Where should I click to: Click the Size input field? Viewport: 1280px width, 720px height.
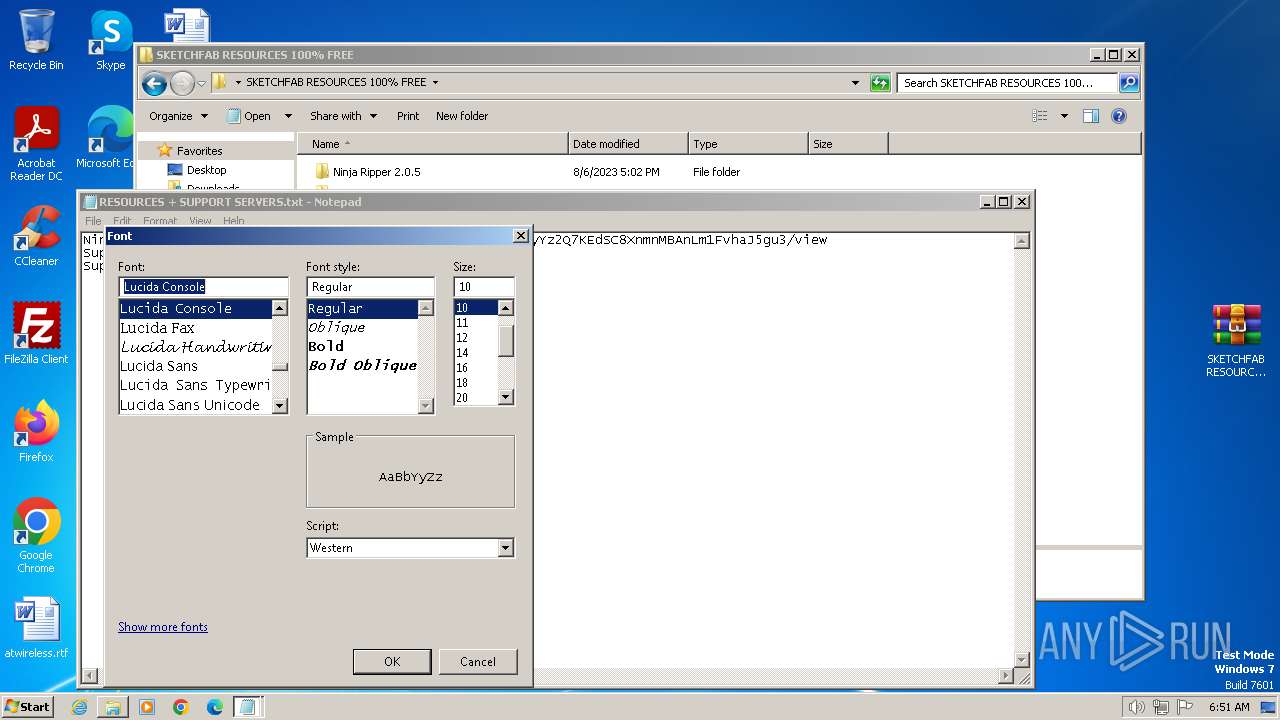tap(484, 287)
